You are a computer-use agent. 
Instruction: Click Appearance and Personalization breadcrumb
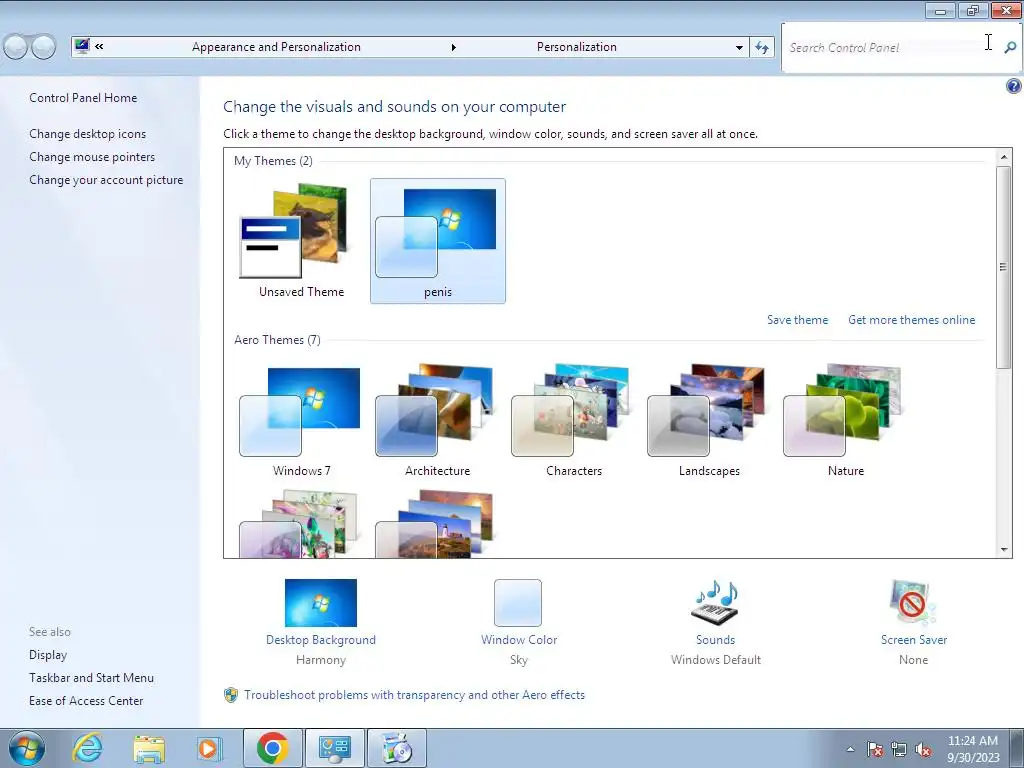pyautogui.click(x=276, y=47)
